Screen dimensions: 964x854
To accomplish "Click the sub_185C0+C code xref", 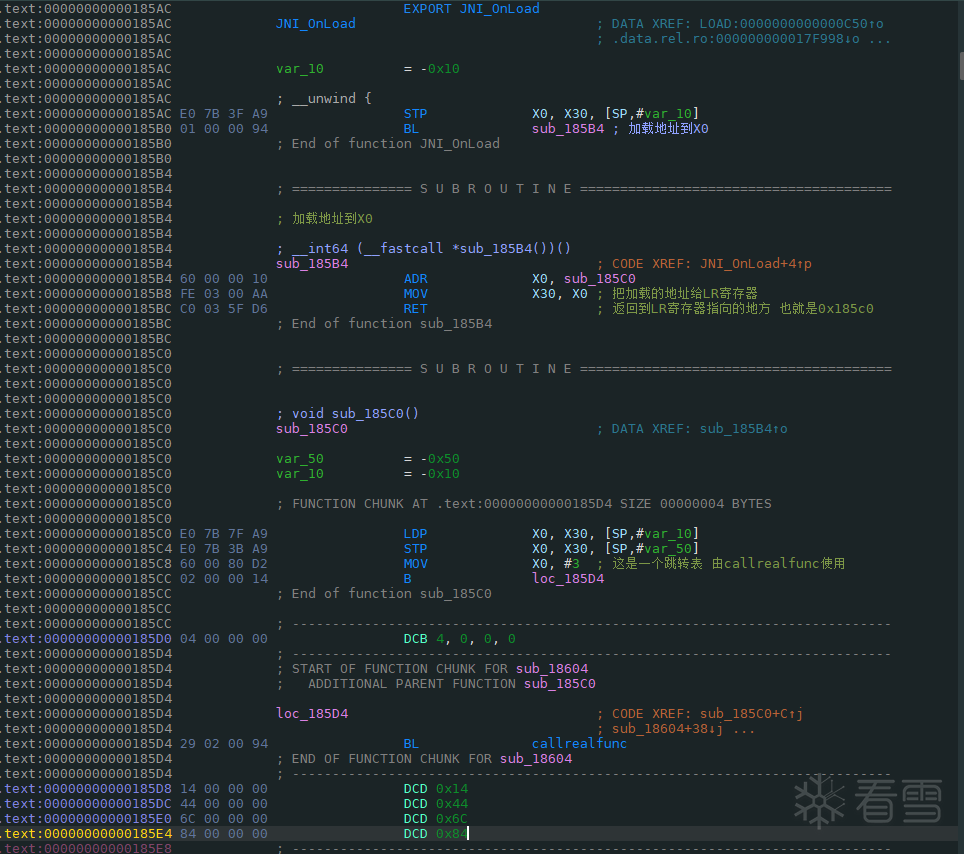I will (751, 714).
